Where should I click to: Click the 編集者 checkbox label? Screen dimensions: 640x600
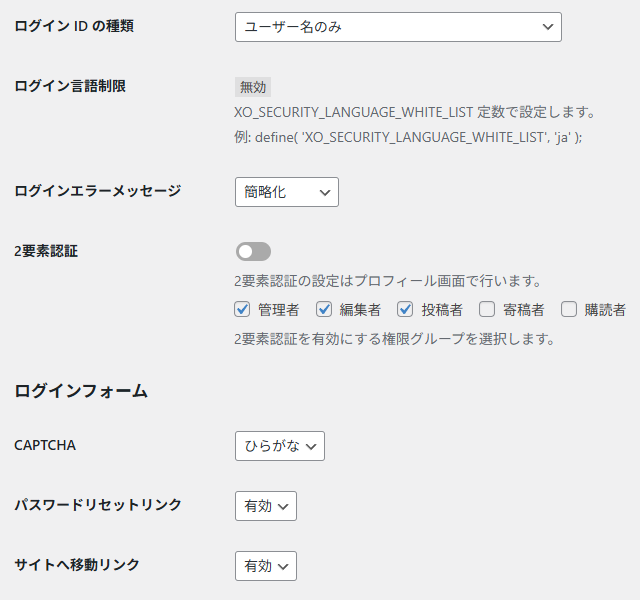[360, 310]
